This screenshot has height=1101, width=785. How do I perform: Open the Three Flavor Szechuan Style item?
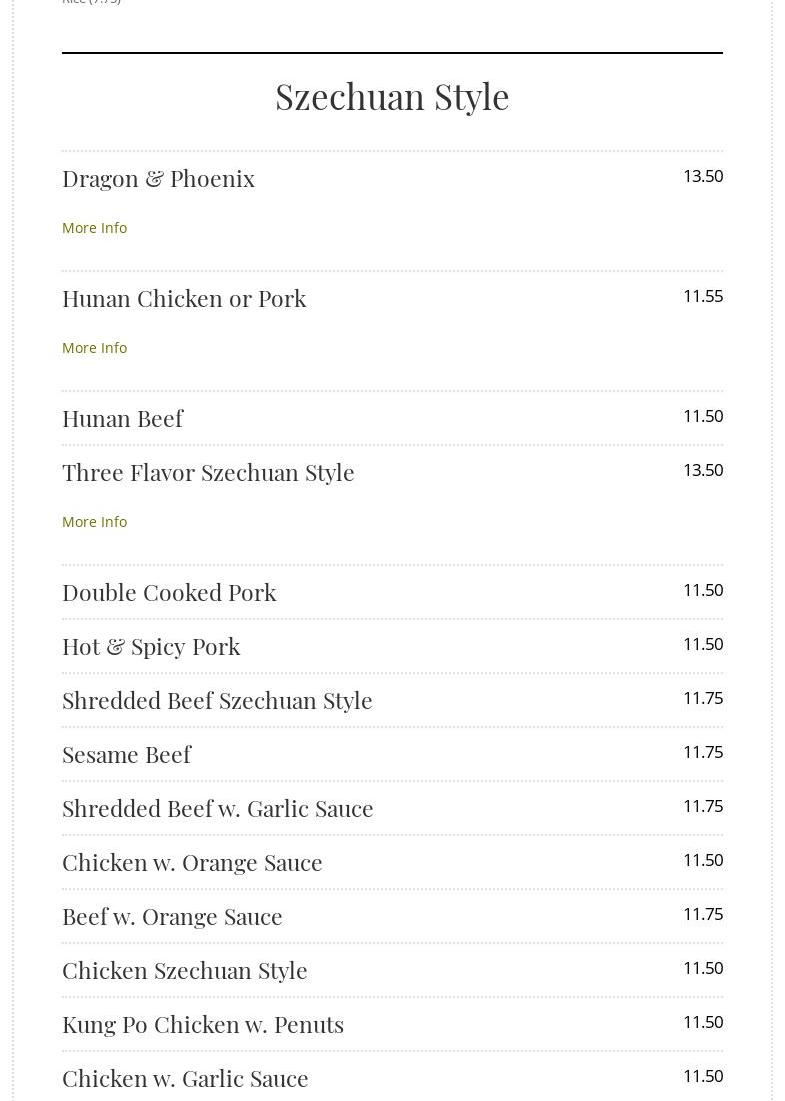[208, 472]
